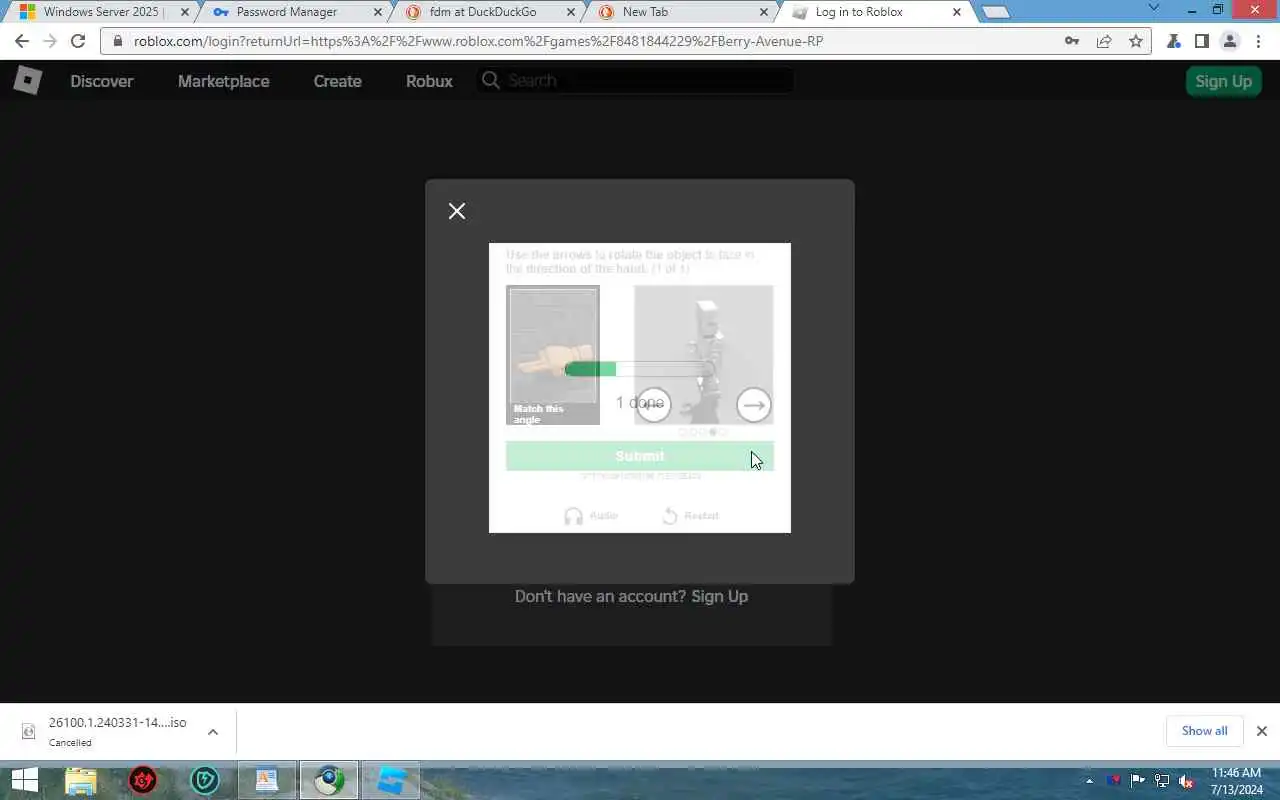Viewport: 1280px width, 800px height.
Task: Share this page from the address bar
Action: point(1104,41)
